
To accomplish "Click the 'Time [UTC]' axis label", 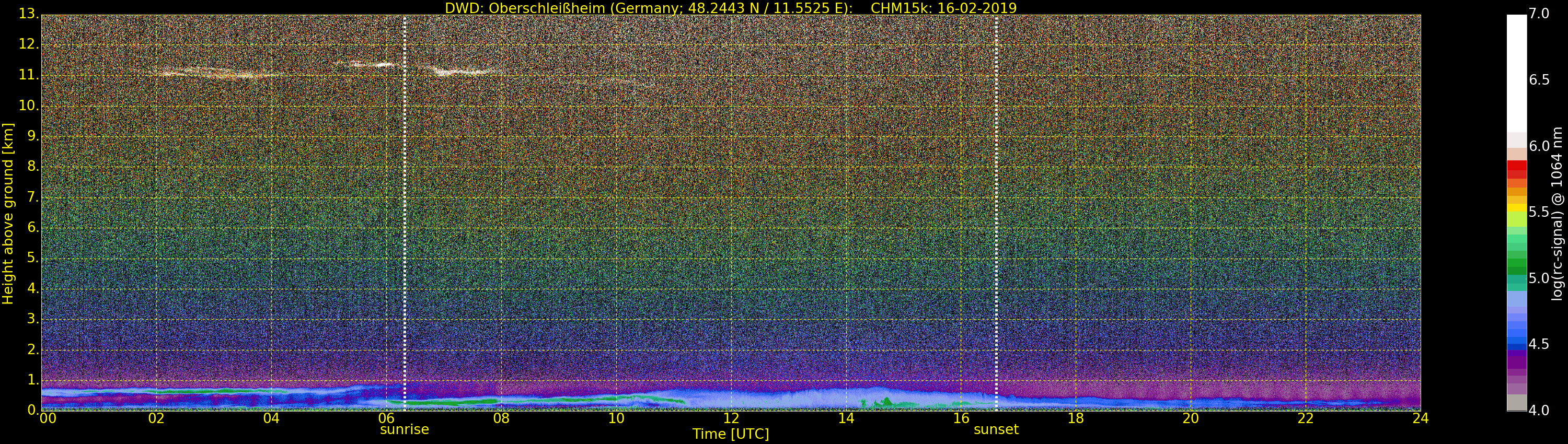I will coord(731,434).
